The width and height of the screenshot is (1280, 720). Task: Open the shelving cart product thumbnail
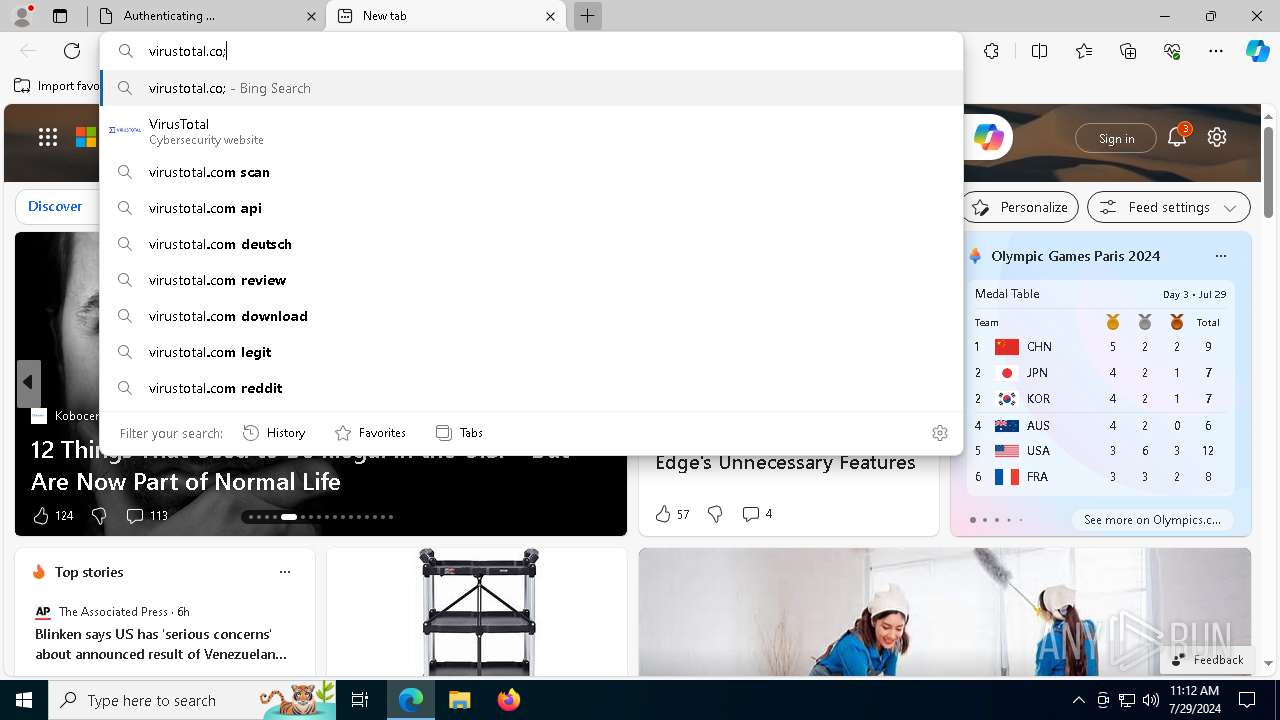478,612
